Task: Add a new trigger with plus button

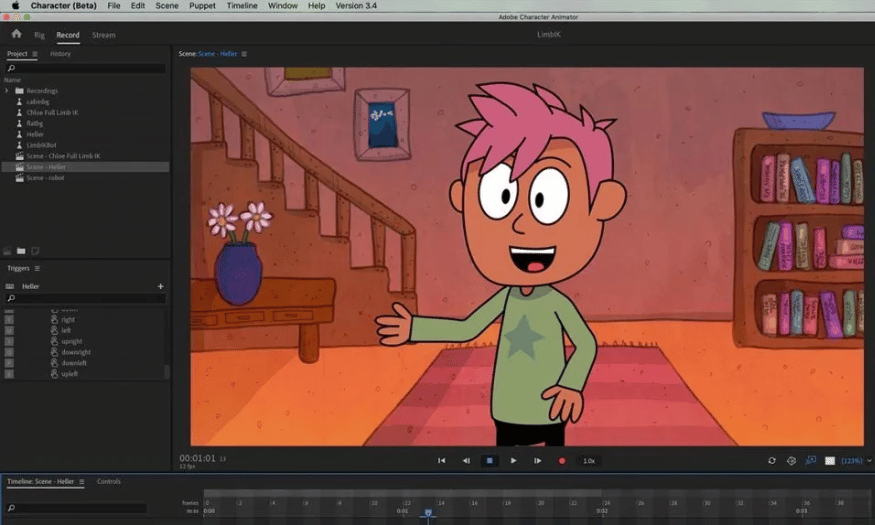Action: click(x=161, y=286)
